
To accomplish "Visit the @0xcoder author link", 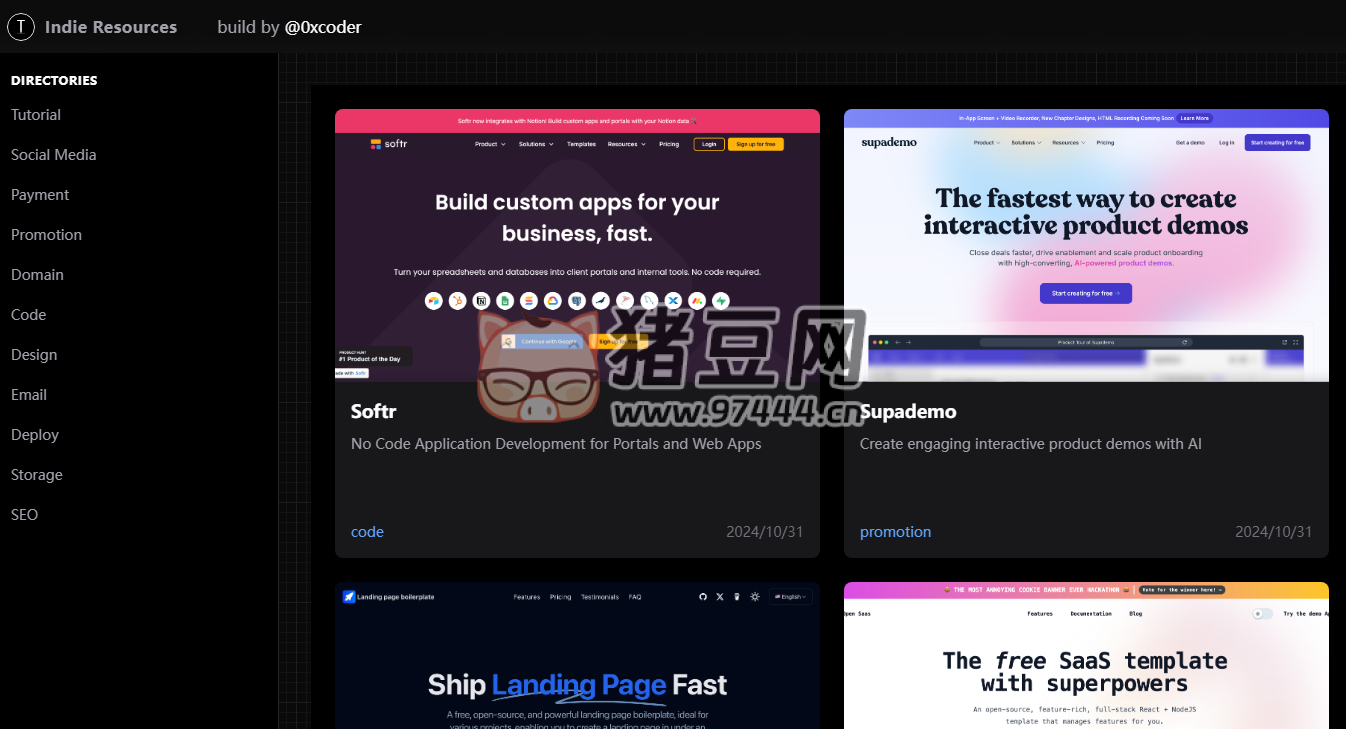I will point(323,27).
